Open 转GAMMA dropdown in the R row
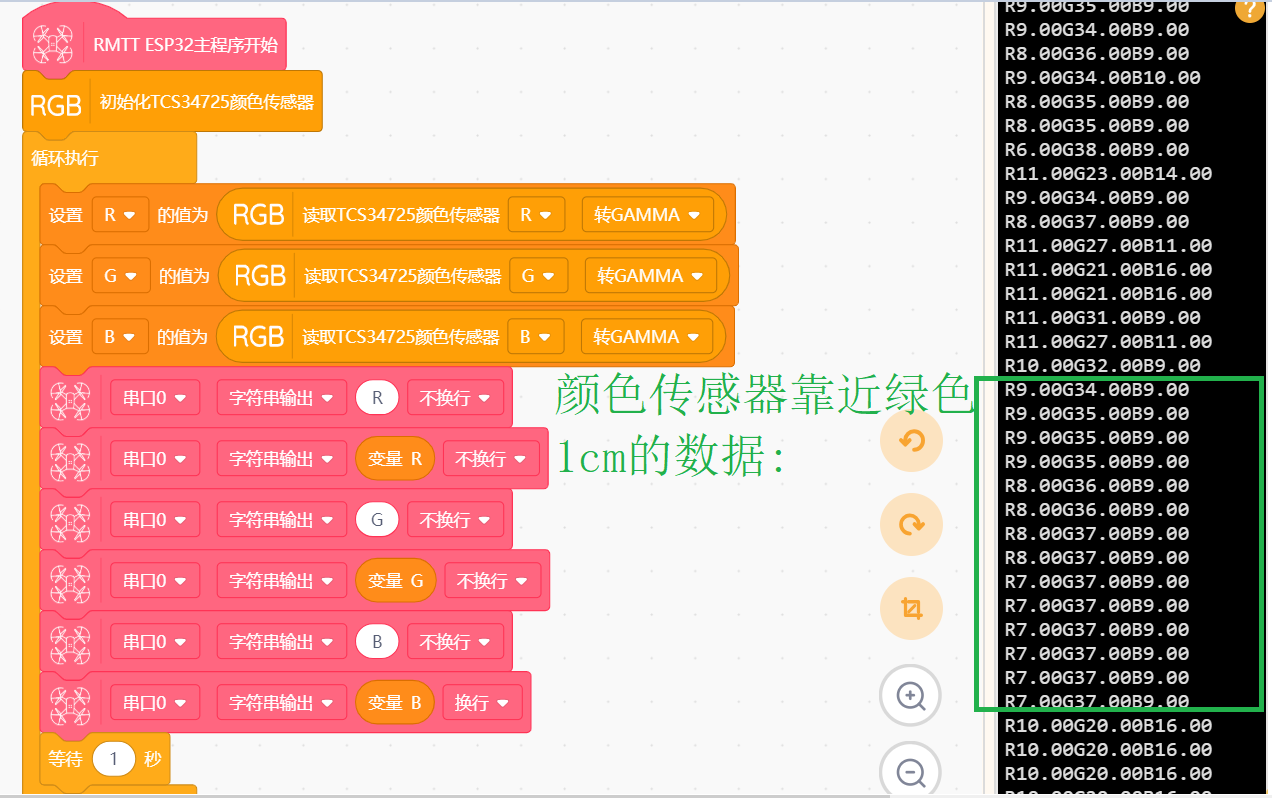The height and width of the screenshot is (798, 1272). pyautogui.click(x=647, y=215)
